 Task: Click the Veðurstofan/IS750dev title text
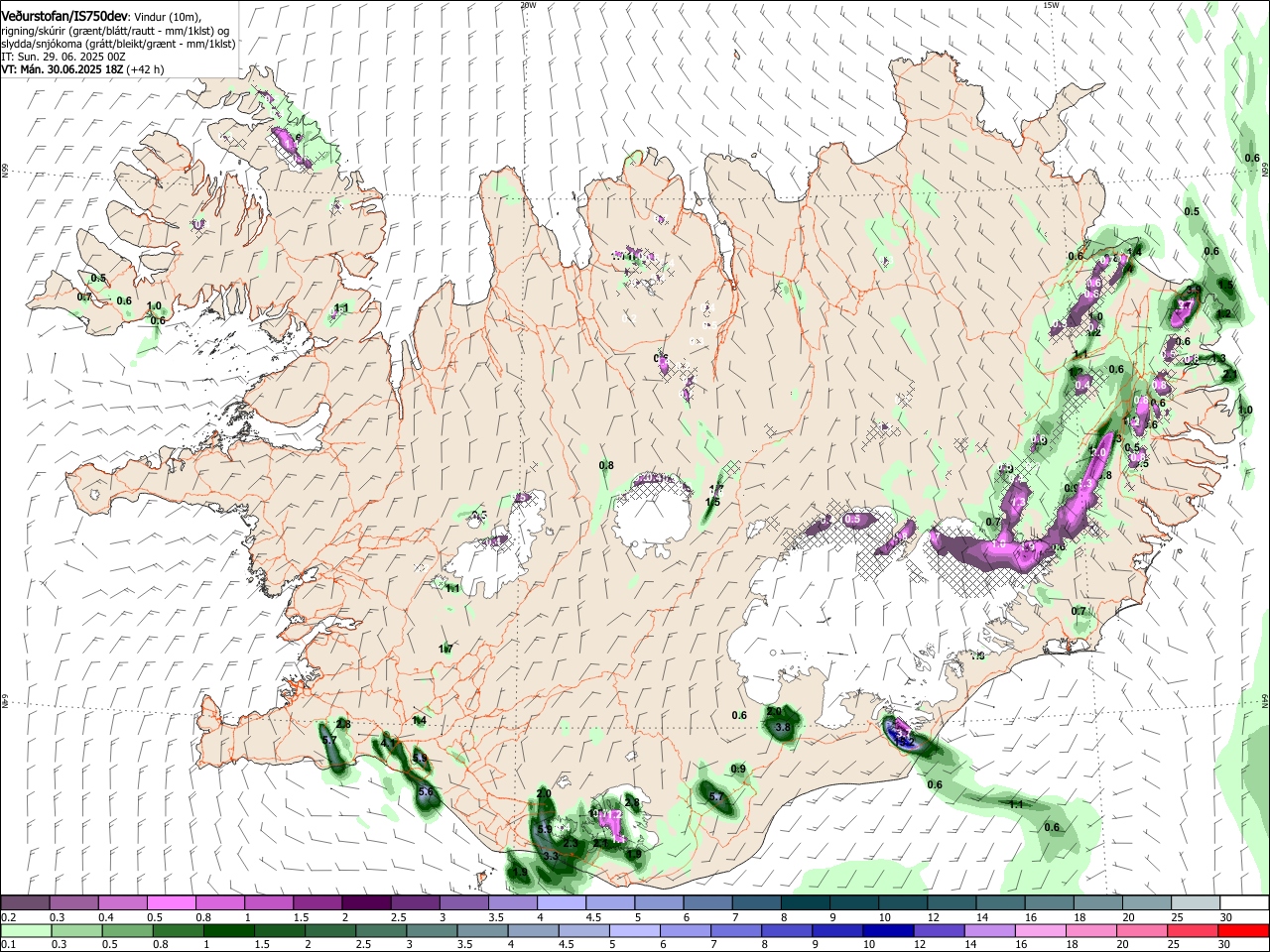(64, 15)
